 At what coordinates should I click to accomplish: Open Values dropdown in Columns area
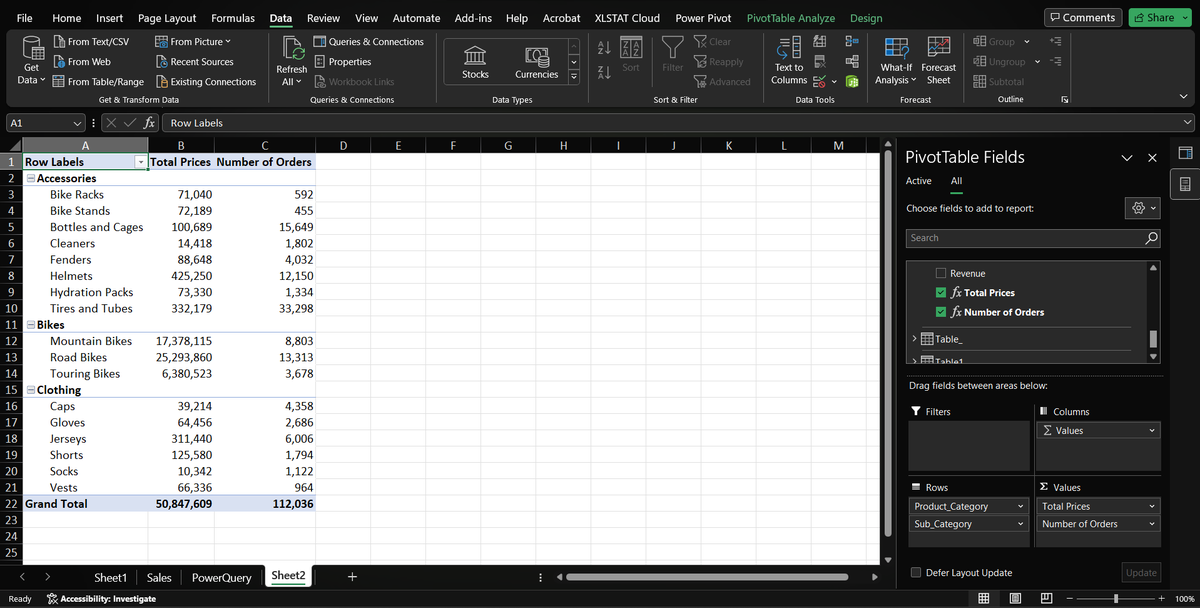[x=1152, y=431]
